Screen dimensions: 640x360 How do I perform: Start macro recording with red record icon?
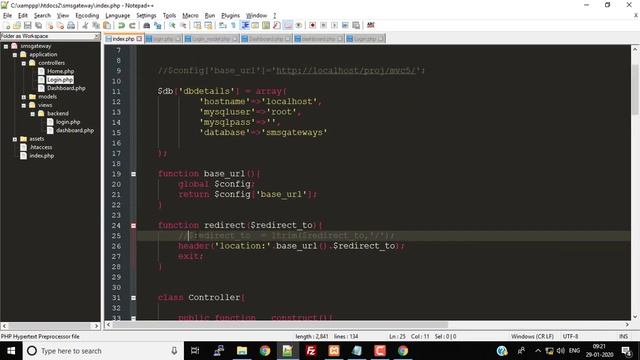pyautogui.click(x=312, y=25)
